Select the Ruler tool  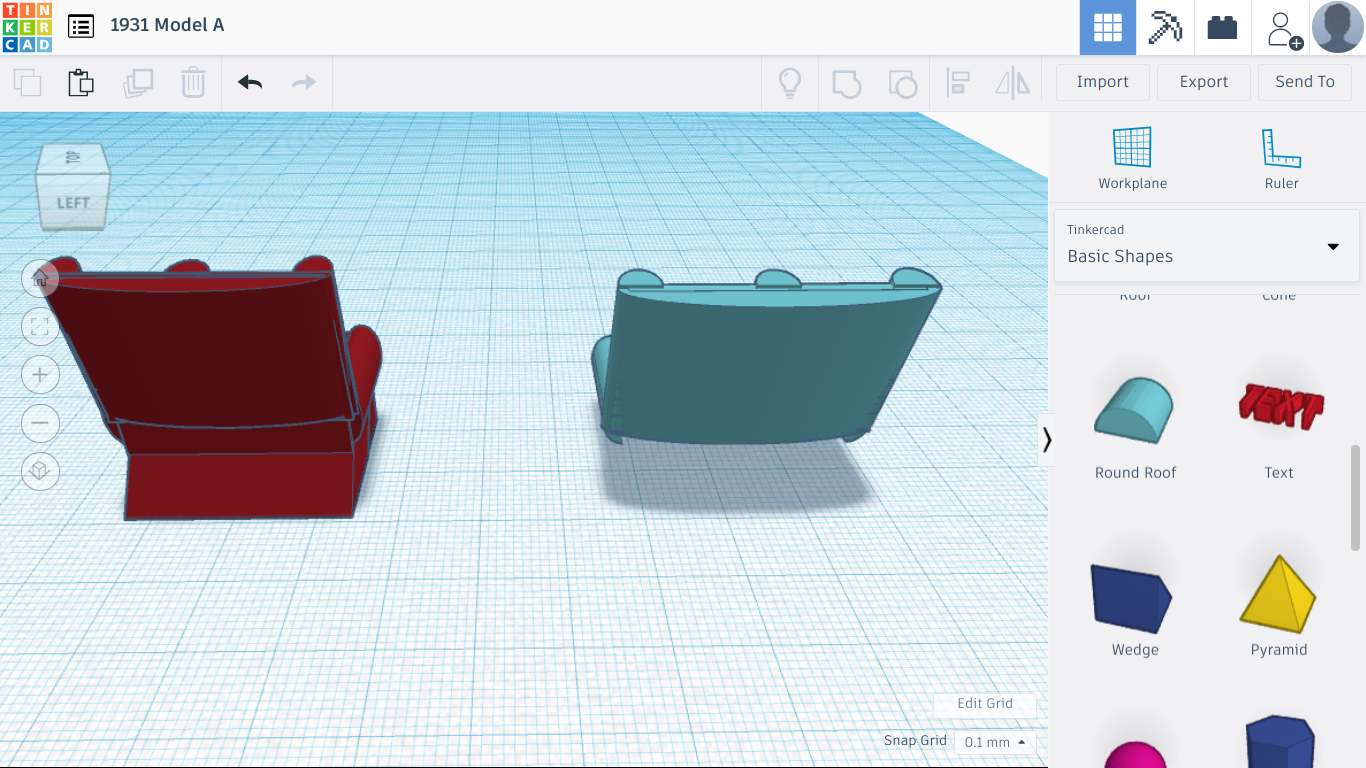click(1281, 158)
